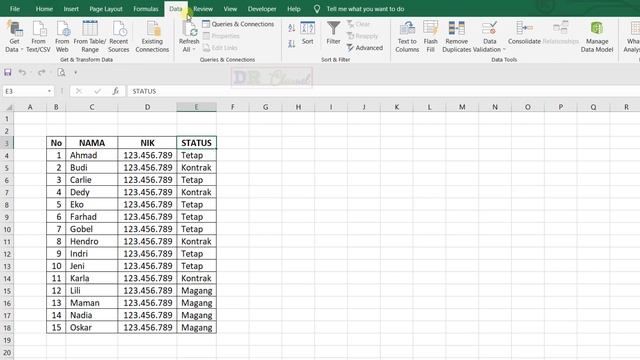Select the cell containing Nadia
Screen dimensions: 640x360
pyautogui.click(x=92, y=315)
